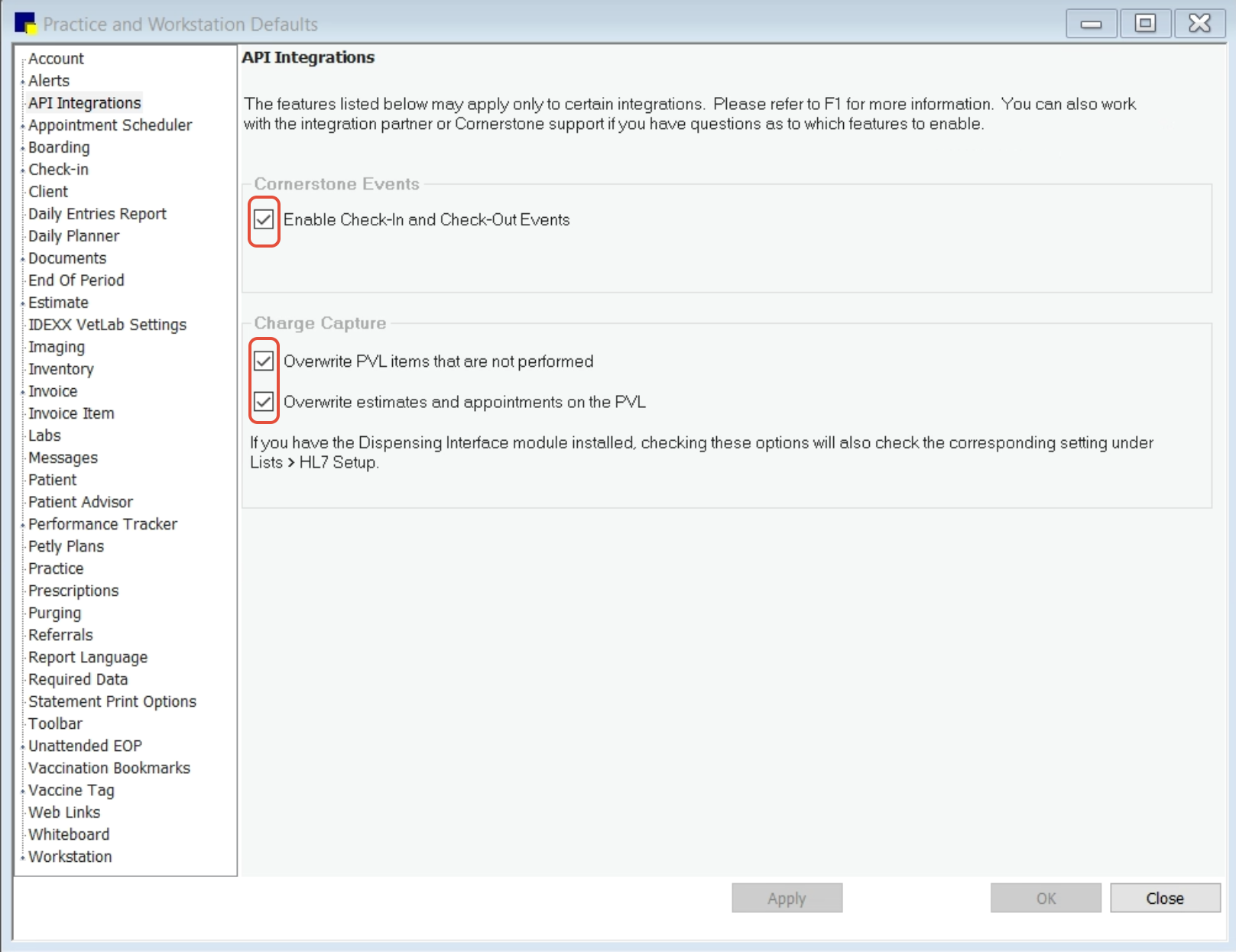Close the window with the X icon

(x=1199, y=24)
